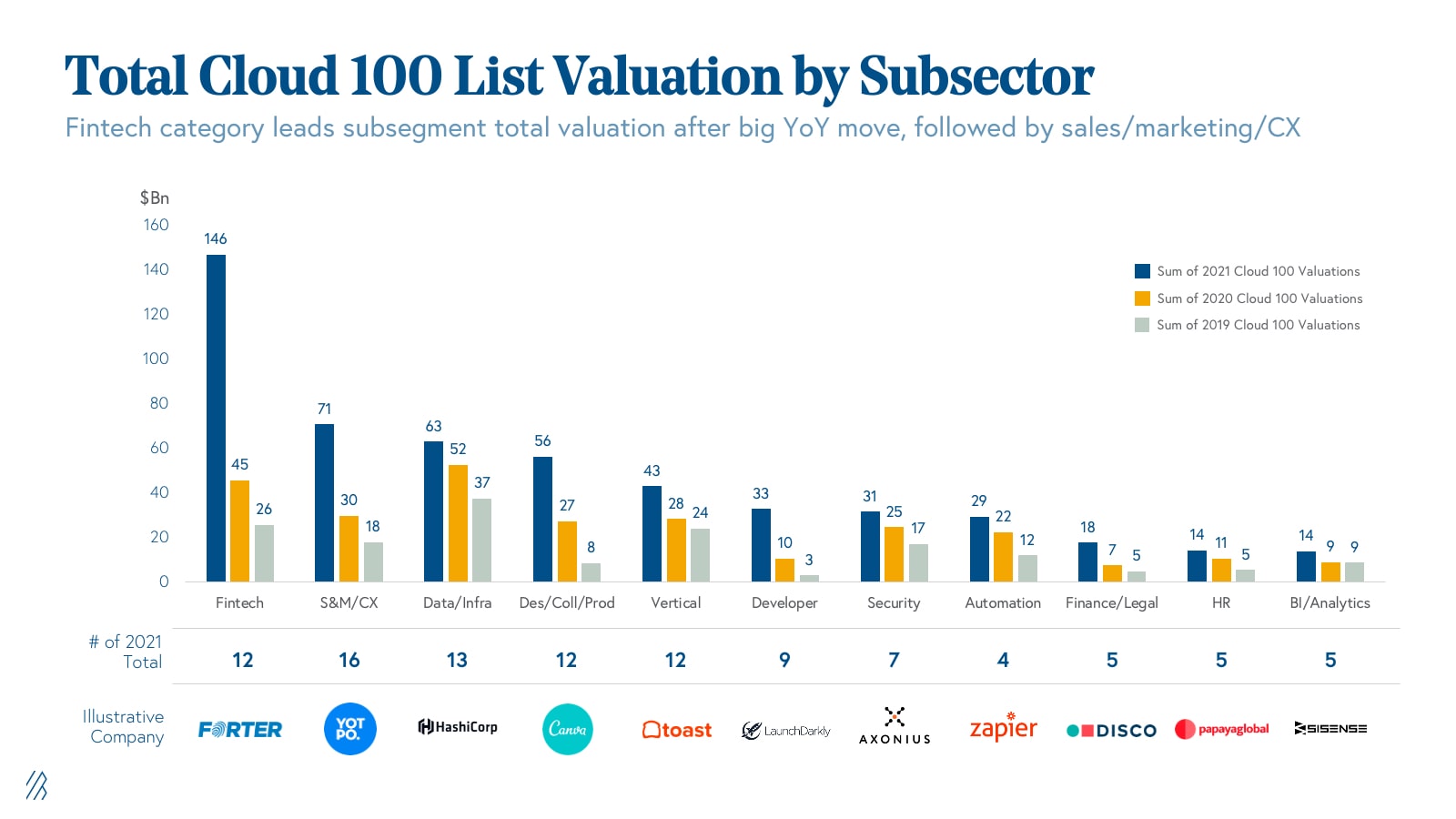The width and height of the screenshot is (1456, 819).
Task: Click the Papaya Global logo
Action: pyautogui.click(x=1221, y=729)
